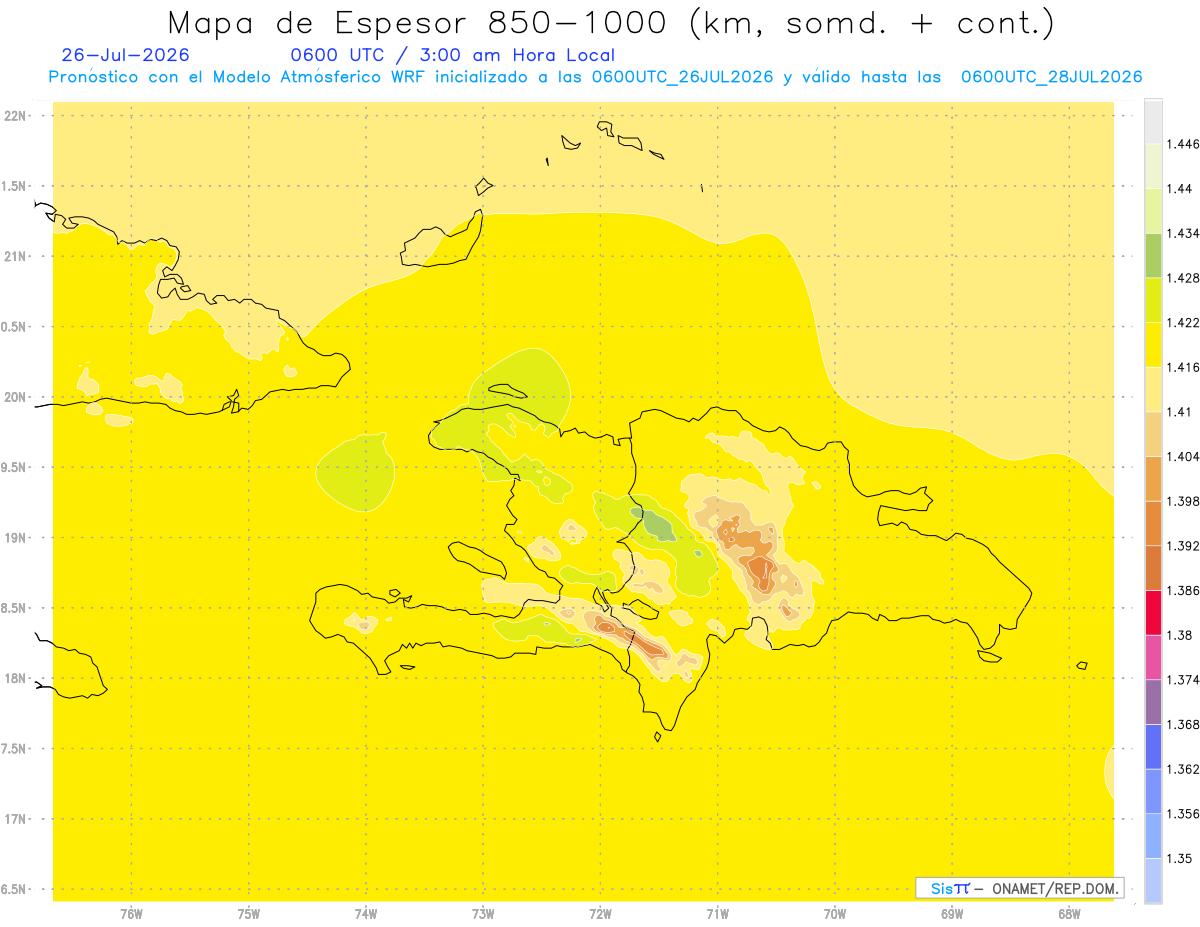This screenshot has width=1200, height=927.
Task: Click the dark orange legend swatch between 1.386 and 1.392
Action: pos(1153,568)
